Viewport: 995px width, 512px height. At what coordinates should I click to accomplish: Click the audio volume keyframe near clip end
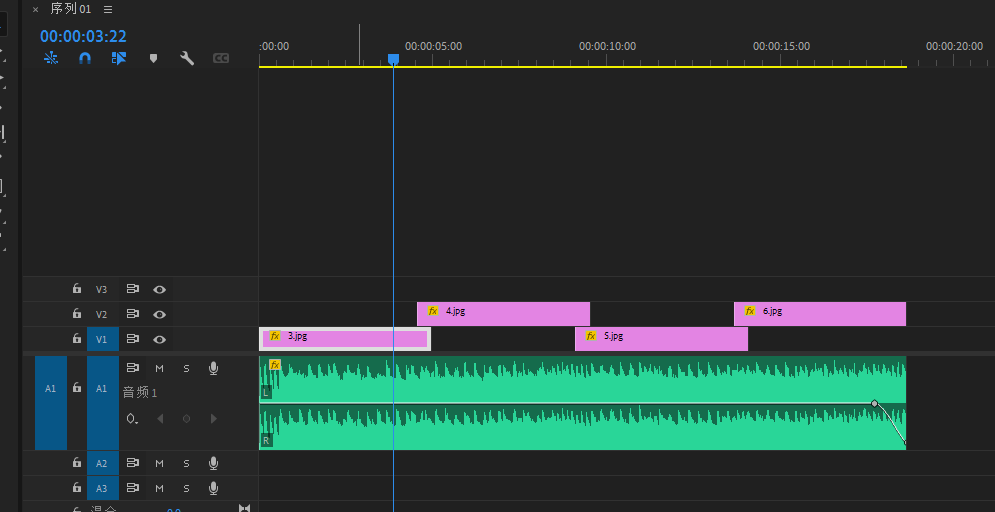(x=874, y=403)
